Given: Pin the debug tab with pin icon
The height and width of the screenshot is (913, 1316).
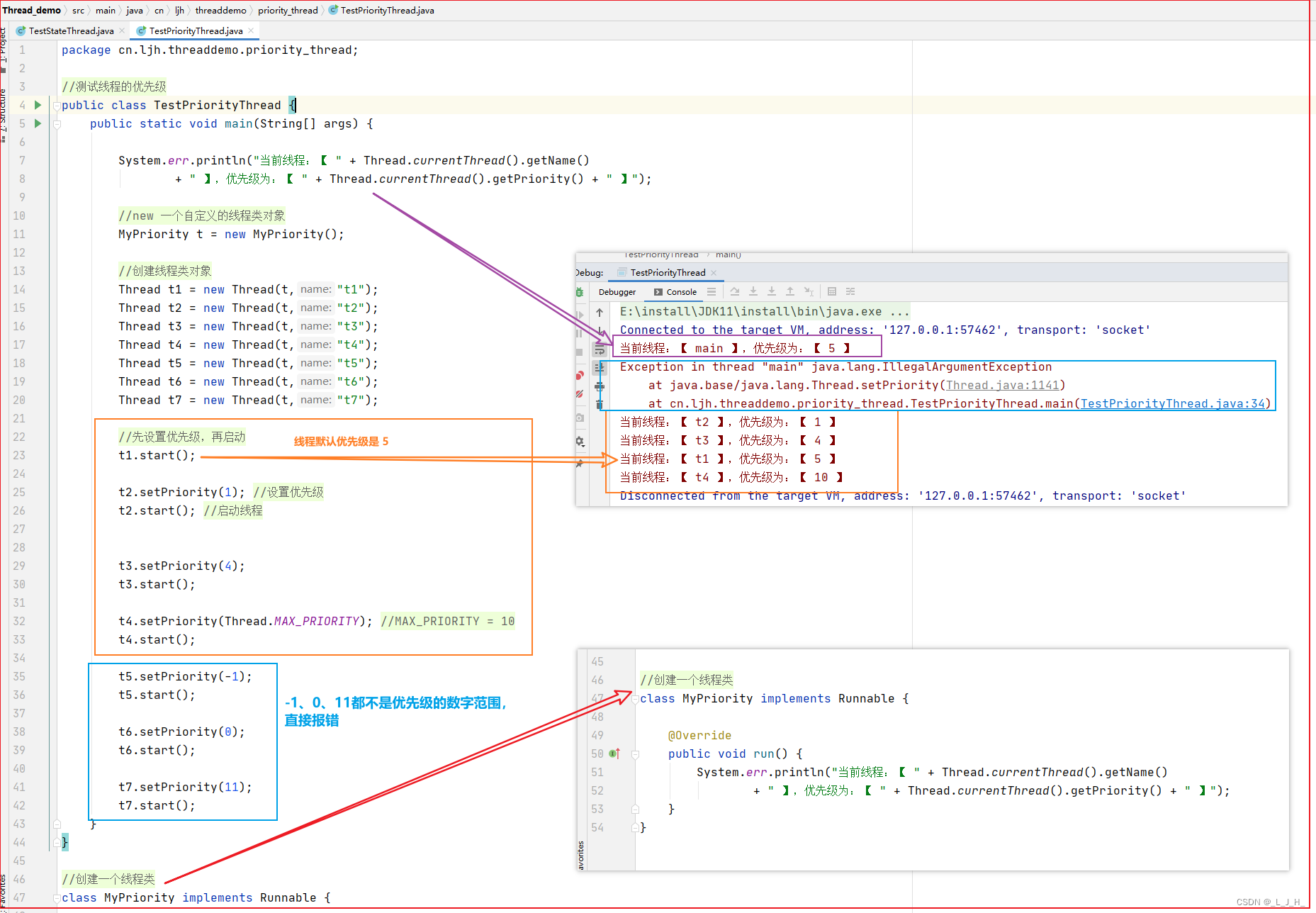Looking at the screenshot, I should click(580, 464).
